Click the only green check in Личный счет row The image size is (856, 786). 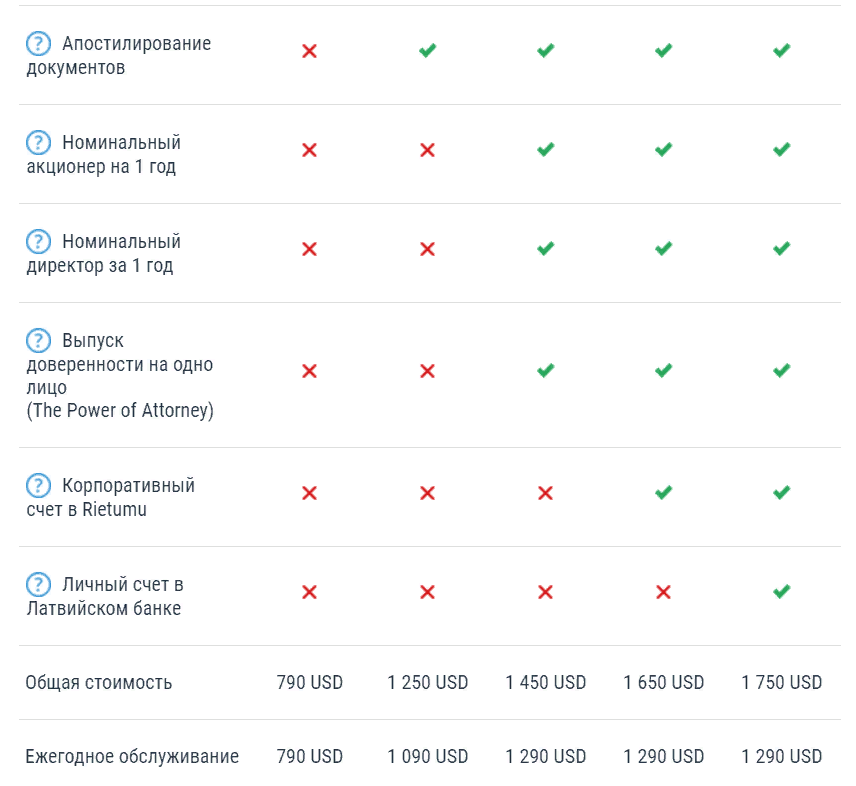pos(781,592)
